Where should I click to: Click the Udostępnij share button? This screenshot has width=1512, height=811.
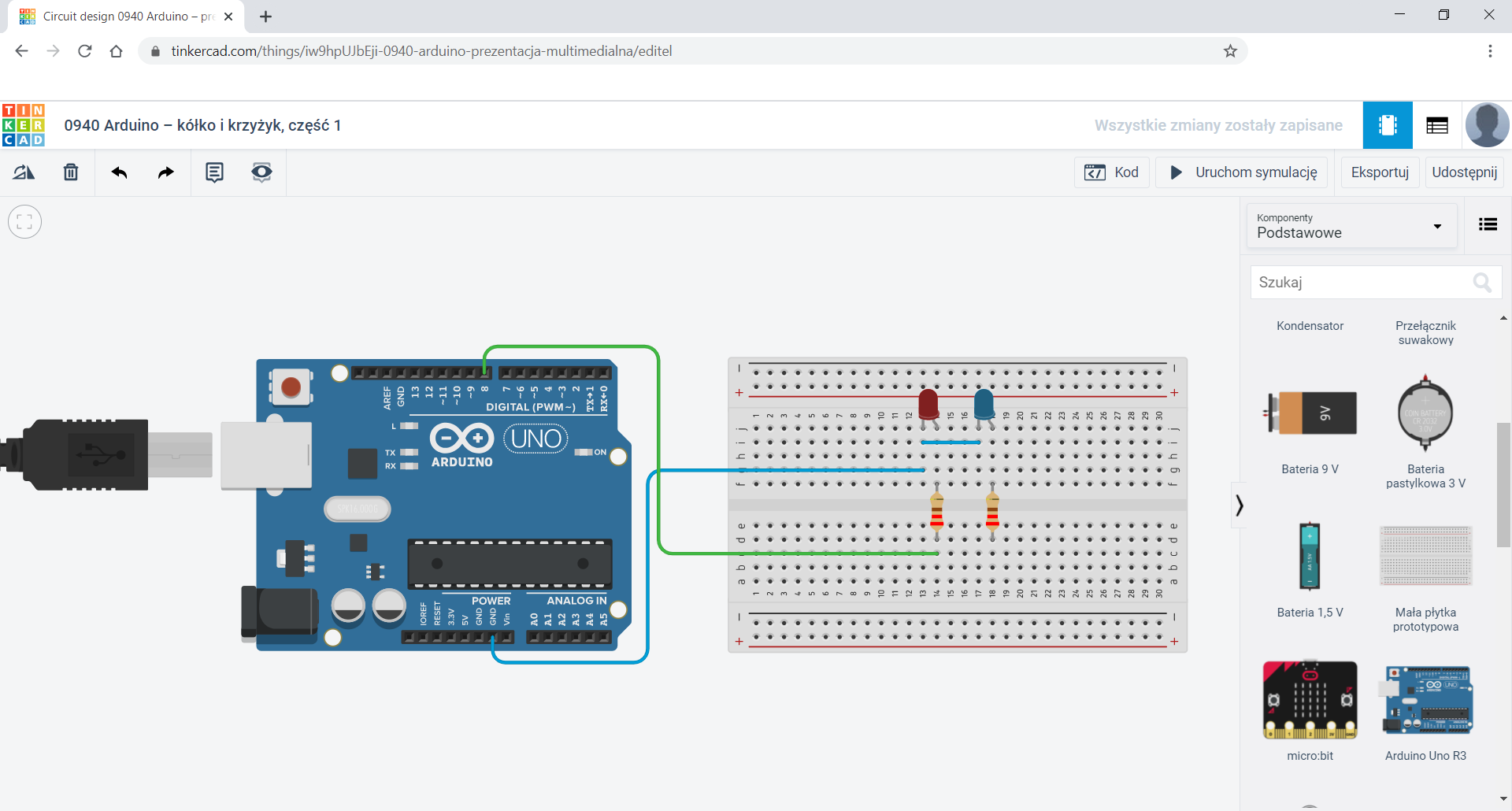tap(1465, 172)
